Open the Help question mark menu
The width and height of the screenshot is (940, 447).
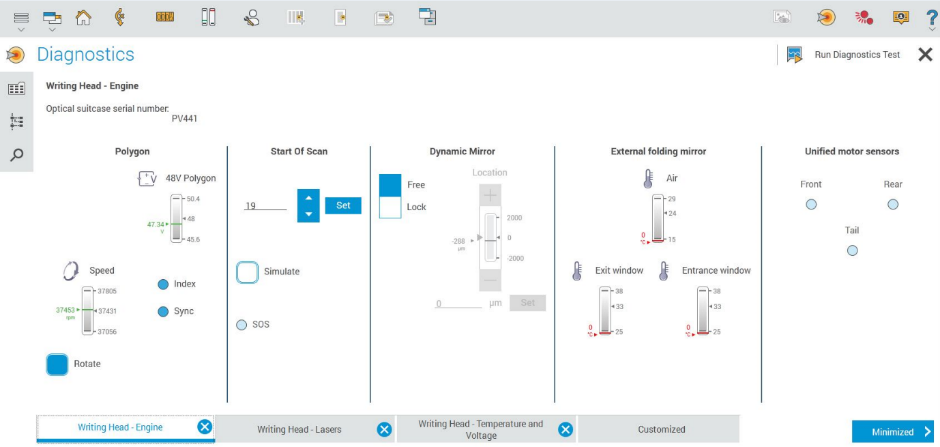(x=932, y=18)
